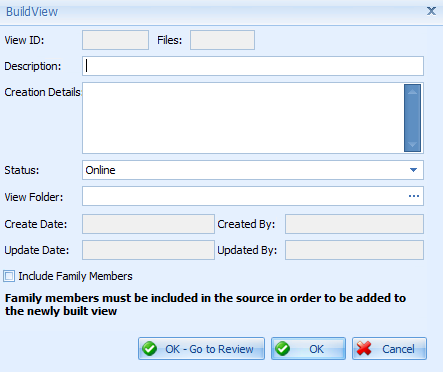Click the family members warning note
The height and width of the screenshot is (372, 443).
tap(205, 304)
